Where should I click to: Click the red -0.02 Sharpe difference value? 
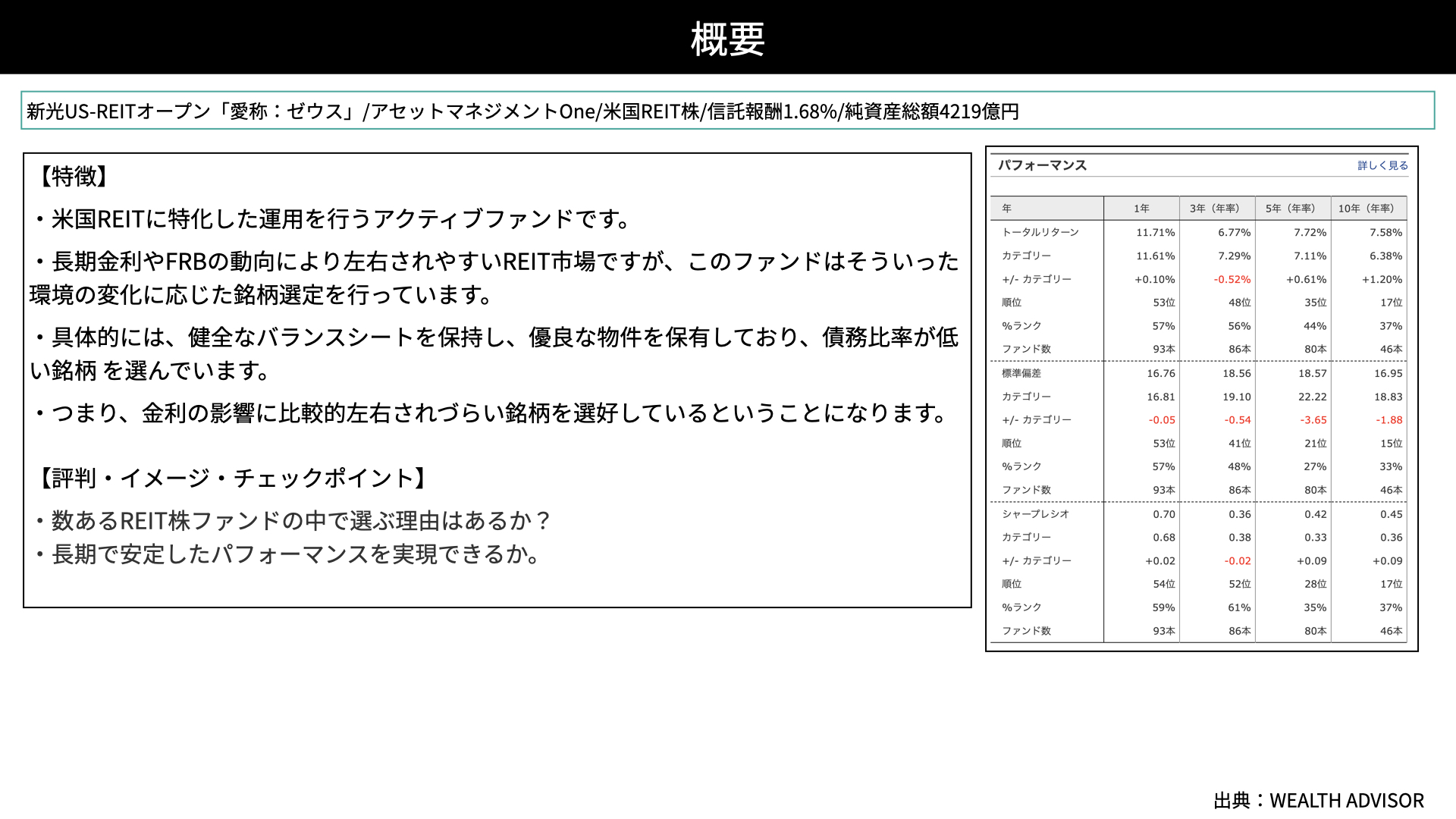1238,561
